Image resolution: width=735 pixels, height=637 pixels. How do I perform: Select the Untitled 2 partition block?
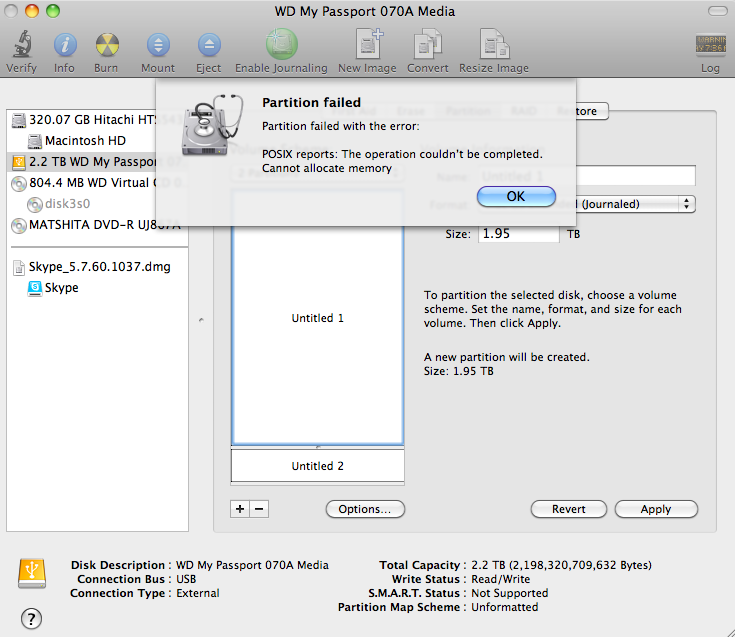click(317, 466)
